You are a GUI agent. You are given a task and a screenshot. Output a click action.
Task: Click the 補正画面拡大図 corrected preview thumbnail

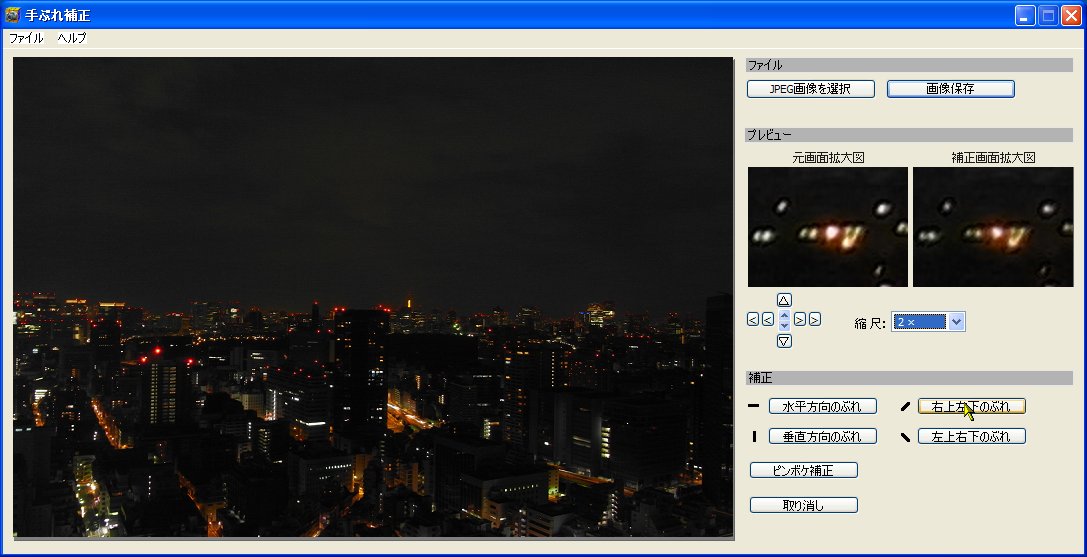coord(993,227)
